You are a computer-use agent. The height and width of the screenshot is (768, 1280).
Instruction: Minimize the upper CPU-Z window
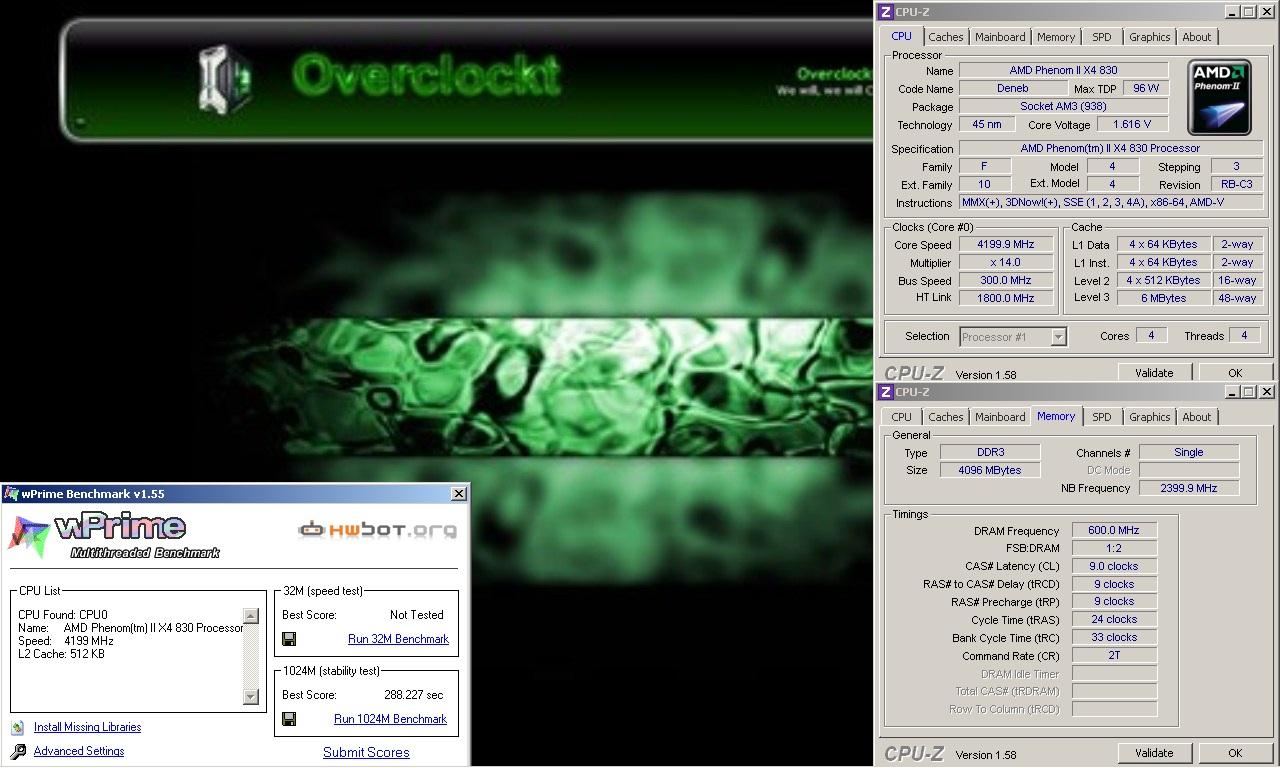tap(1231, 12)
